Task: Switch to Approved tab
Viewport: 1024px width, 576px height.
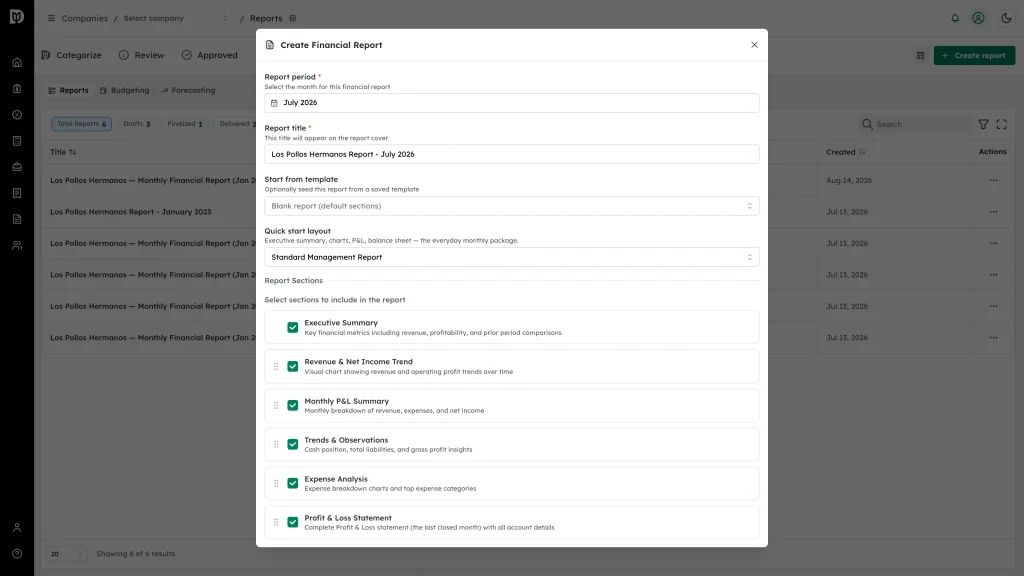Action: [x=210, y=56]
